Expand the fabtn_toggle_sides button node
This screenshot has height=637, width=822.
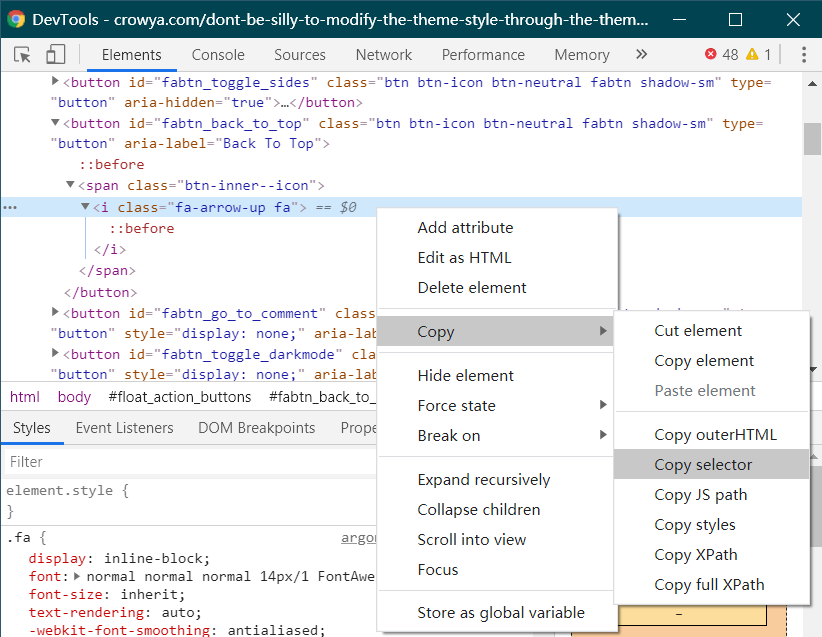pyautogui.click(x=55, y=83)
